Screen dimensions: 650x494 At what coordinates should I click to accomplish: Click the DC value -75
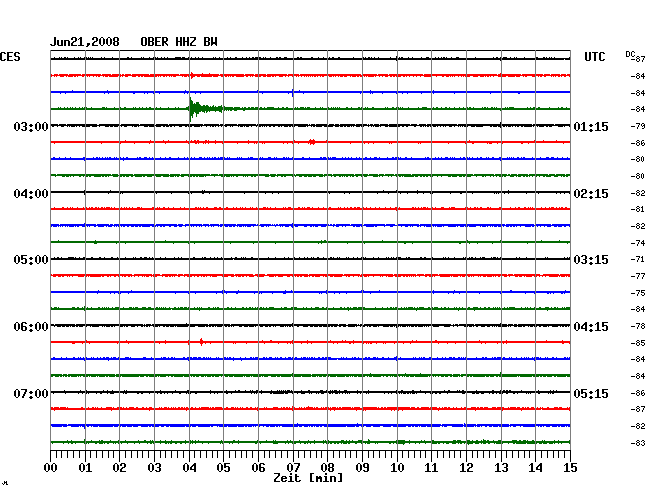(x=638, y=293)
